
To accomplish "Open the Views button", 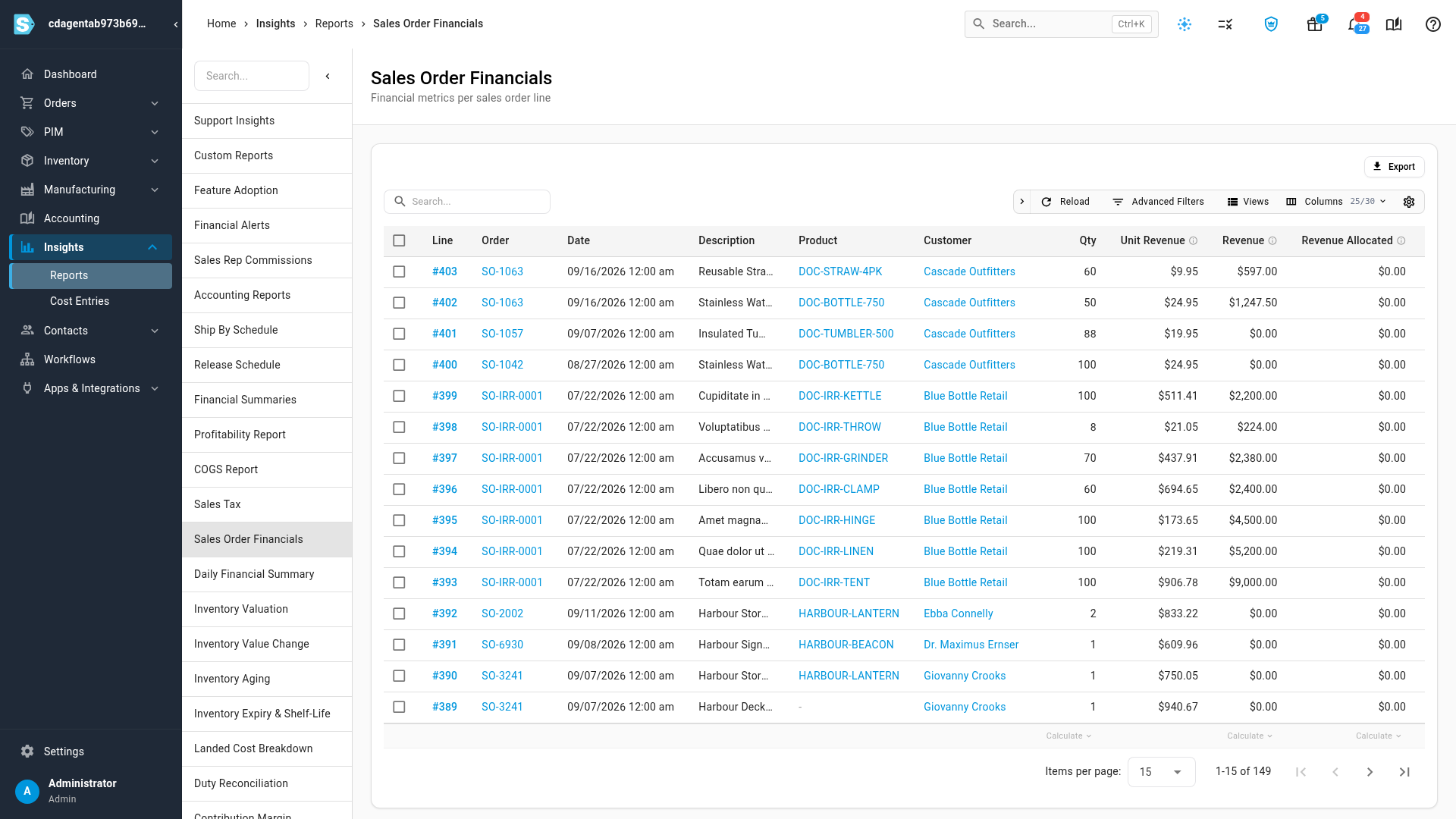I will pos(1248,202).
